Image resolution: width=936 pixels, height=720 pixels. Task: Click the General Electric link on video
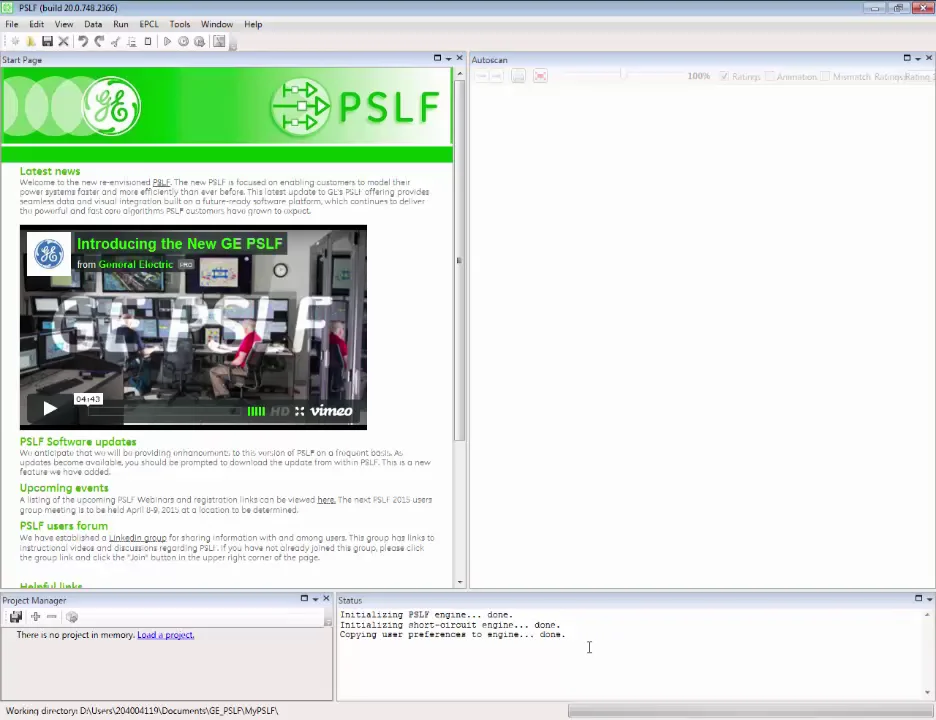136,264
